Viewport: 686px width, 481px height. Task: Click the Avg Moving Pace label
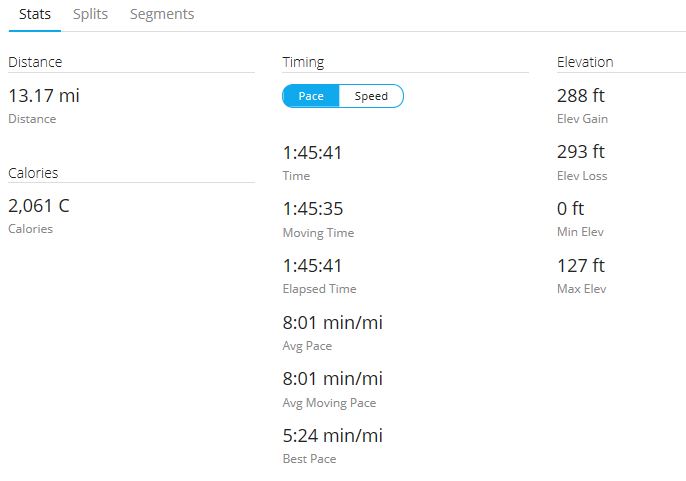pyautogui.click(x=329, y=403)
